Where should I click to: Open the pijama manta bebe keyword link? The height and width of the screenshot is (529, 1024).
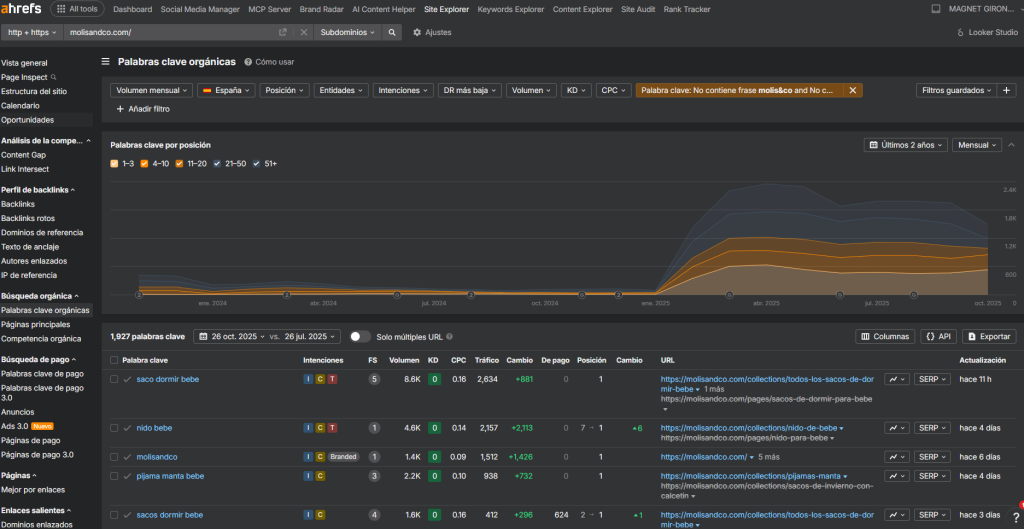pyautogui.click(x=170, y=476)
